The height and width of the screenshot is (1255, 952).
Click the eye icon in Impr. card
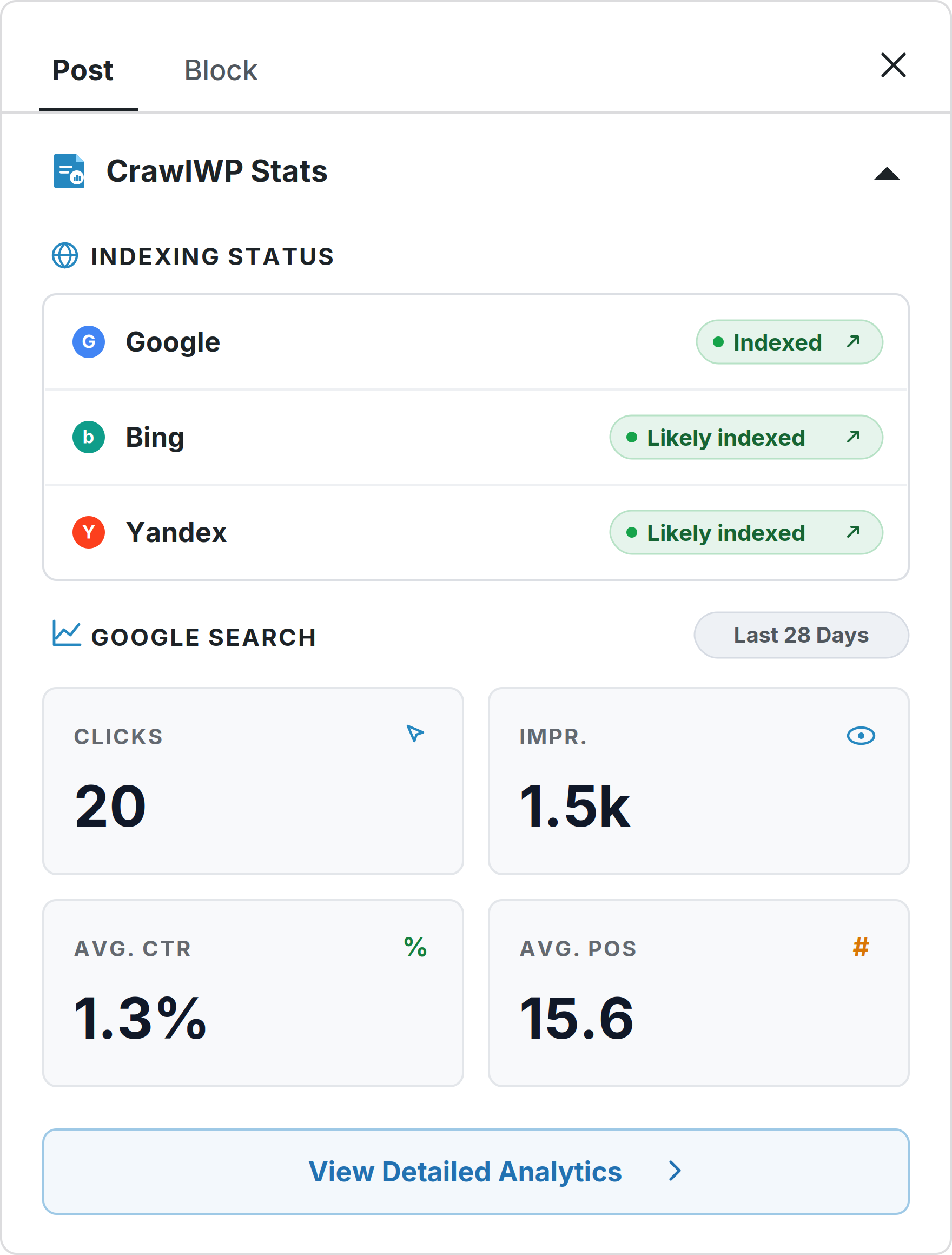coord(861,736)
